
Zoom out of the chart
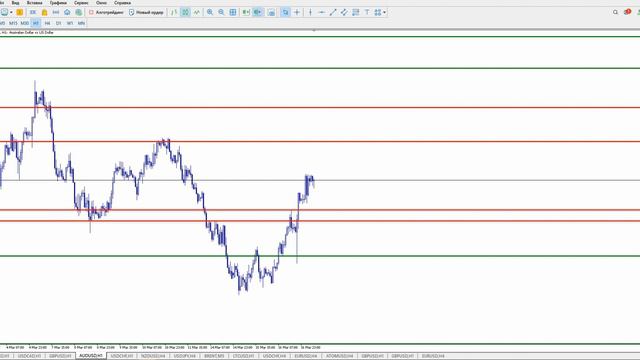(221, 12)
